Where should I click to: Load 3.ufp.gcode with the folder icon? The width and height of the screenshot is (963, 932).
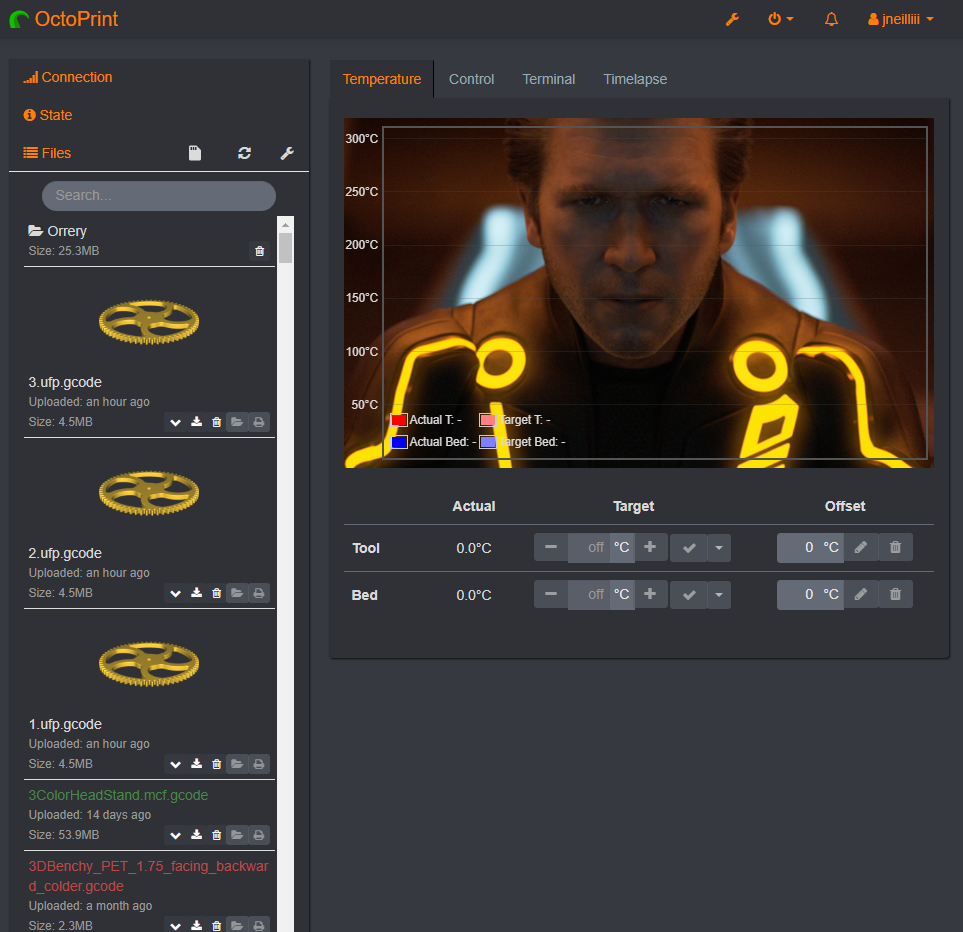tap(237, 422)
